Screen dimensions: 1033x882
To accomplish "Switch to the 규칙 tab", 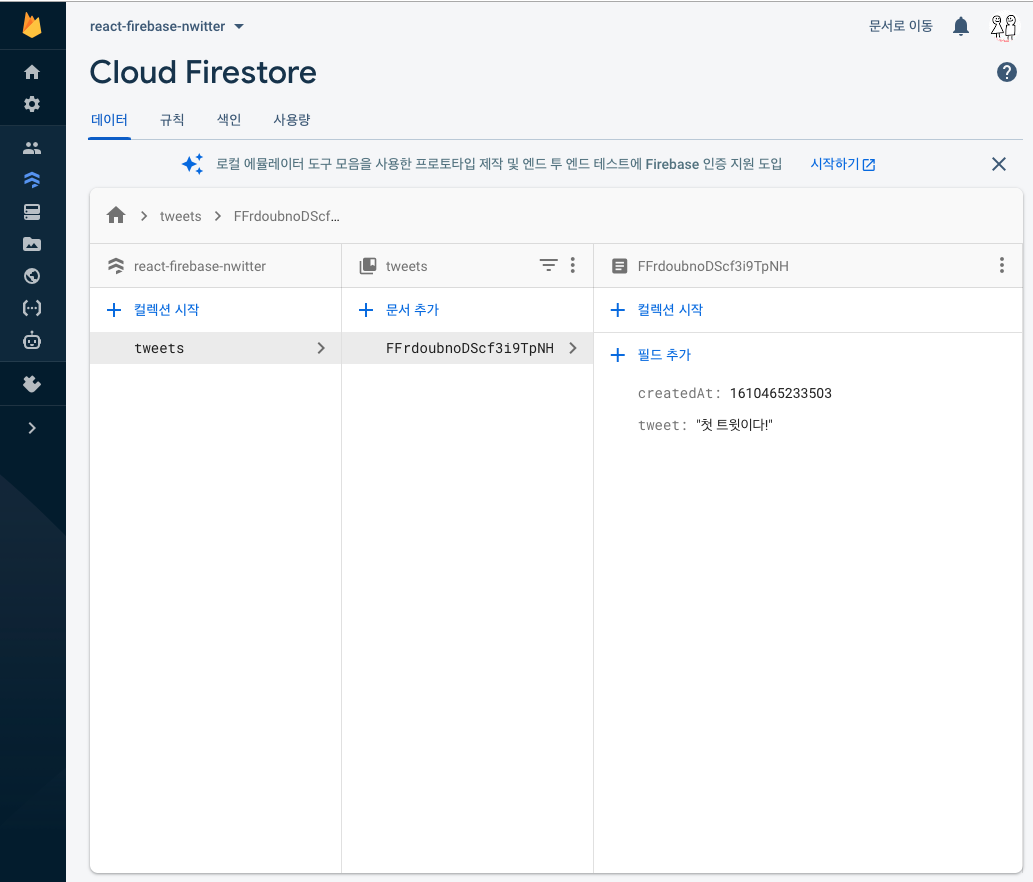I will pyautogui.click(x=172, y=120).
